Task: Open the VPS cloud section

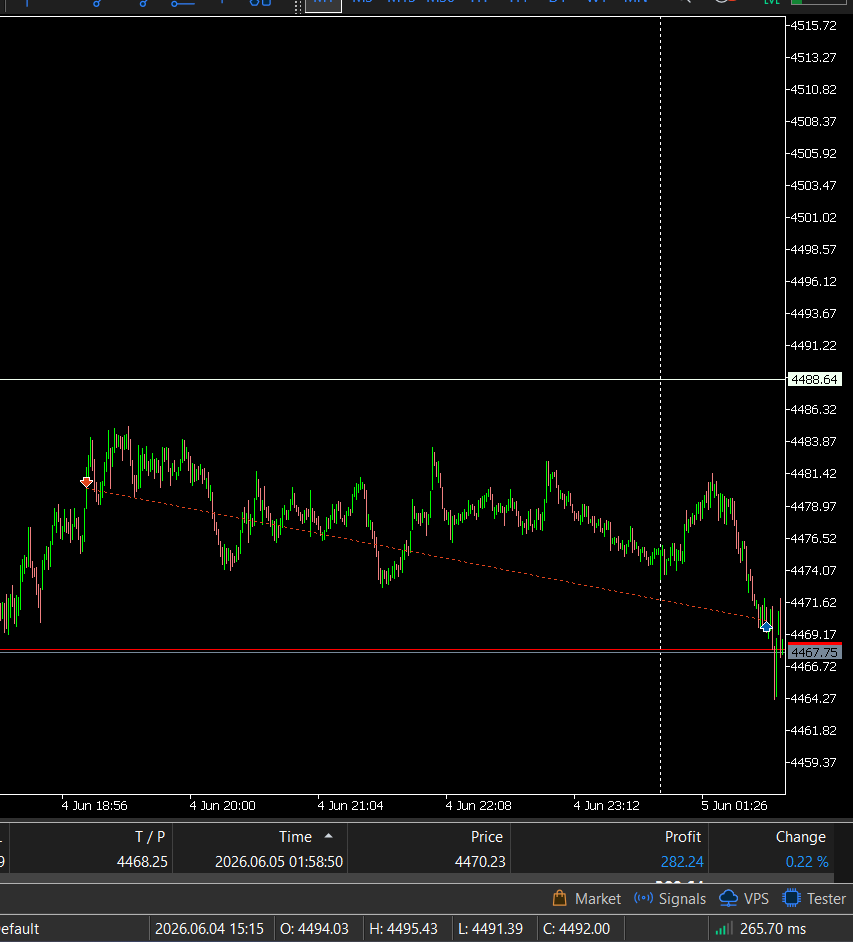Action: pyautogui.click(x=744, y=899)
